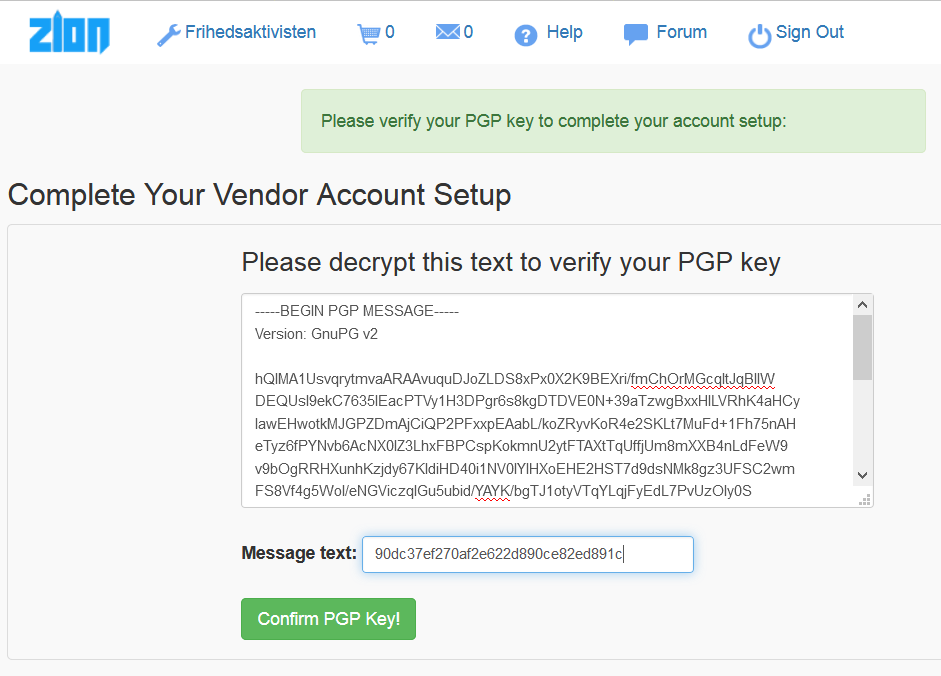
Task: Click the Sign Out power icon
Action: pos(760,36)
